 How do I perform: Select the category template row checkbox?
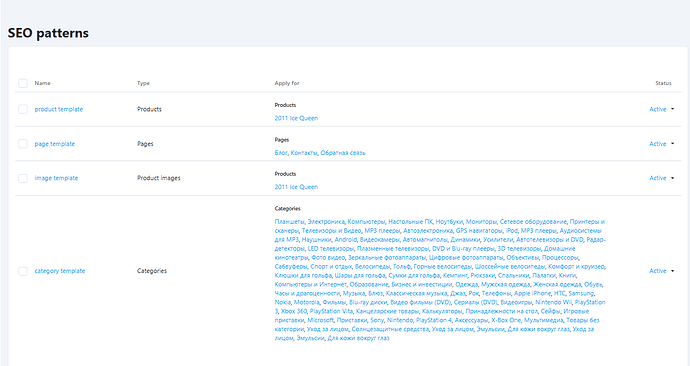[x=23, y=271]
